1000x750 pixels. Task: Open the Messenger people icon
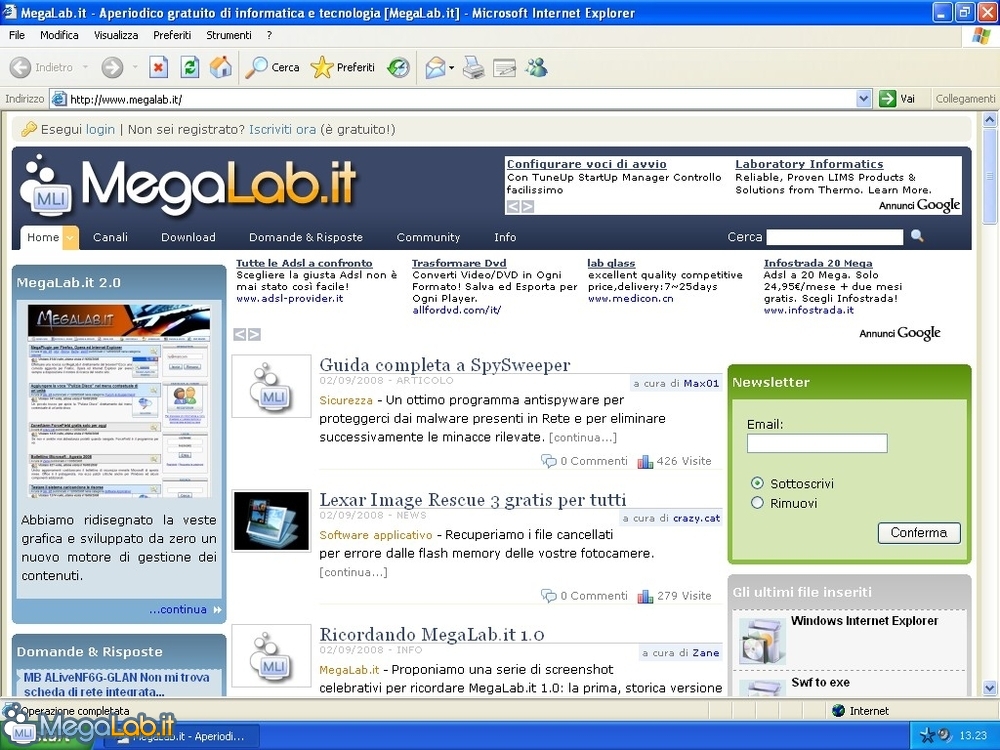coord(536,67)
